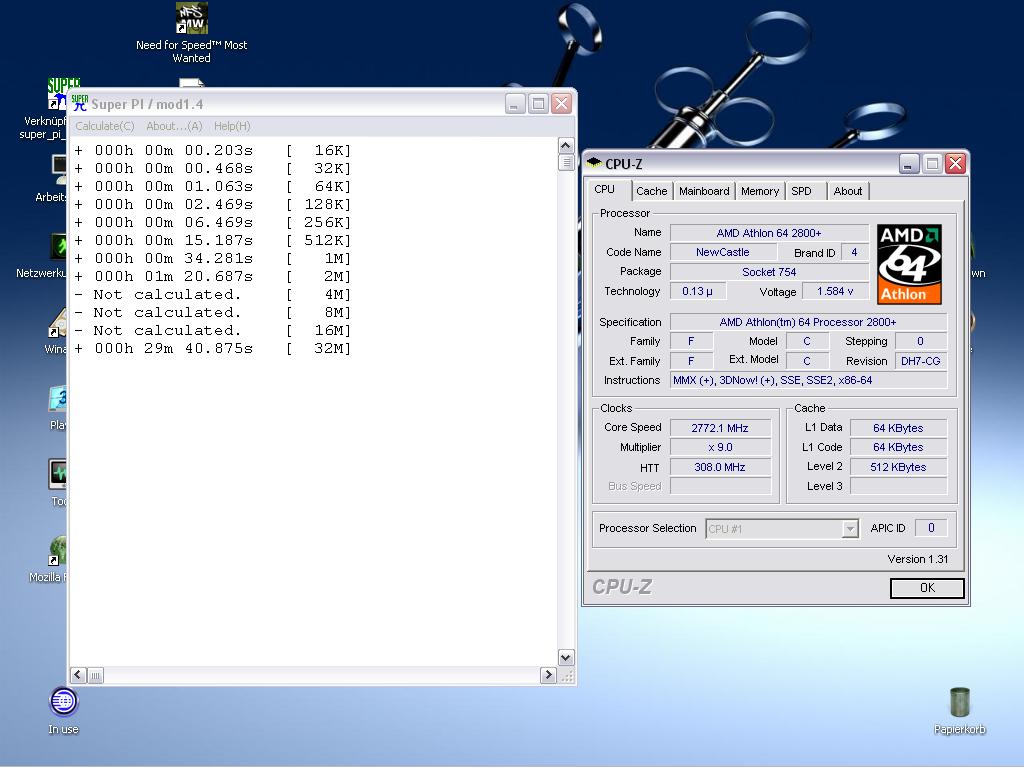Click the OK button in CPU-Z
This screenshot has width=1024, height=768.
pos(927,588)
